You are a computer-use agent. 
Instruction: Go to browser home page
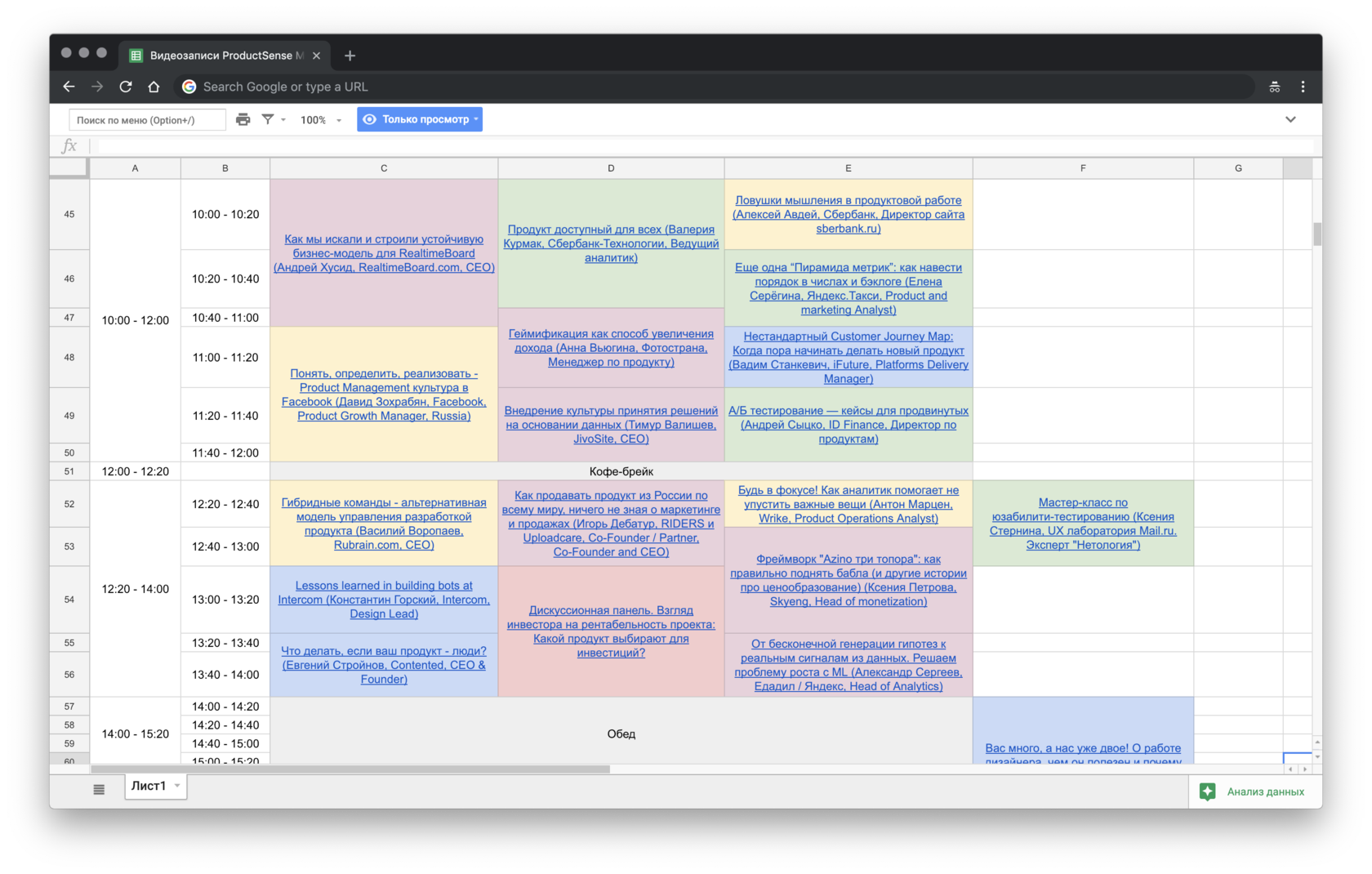coord(154,87)
